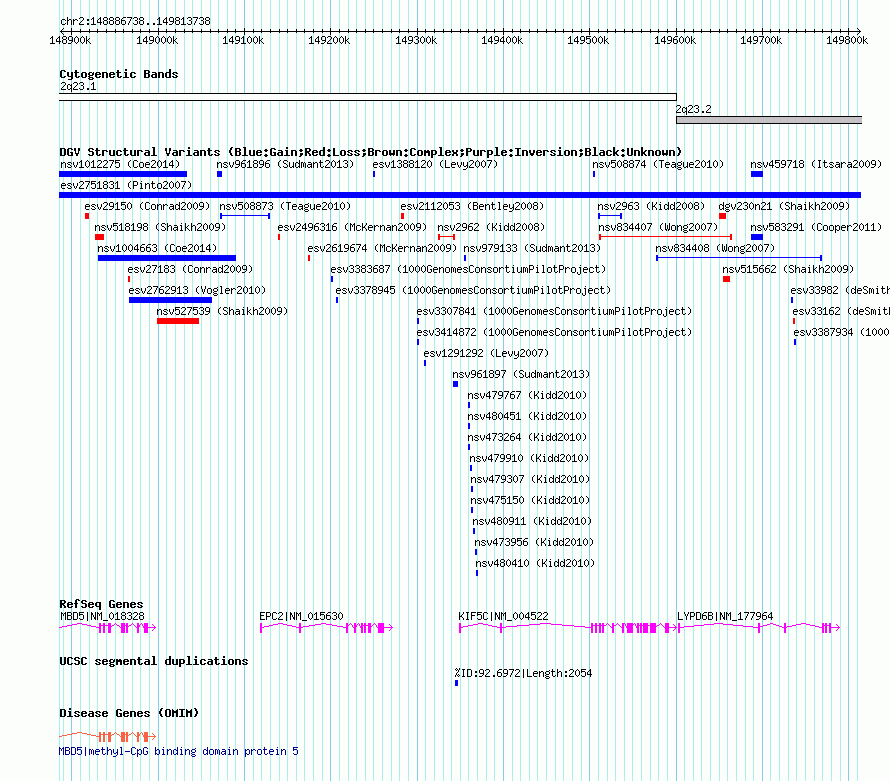This screenshot has width=890, height=781.
Task: Click the nsv1012275 (Coe2014) gain bar
Action: 123,174
